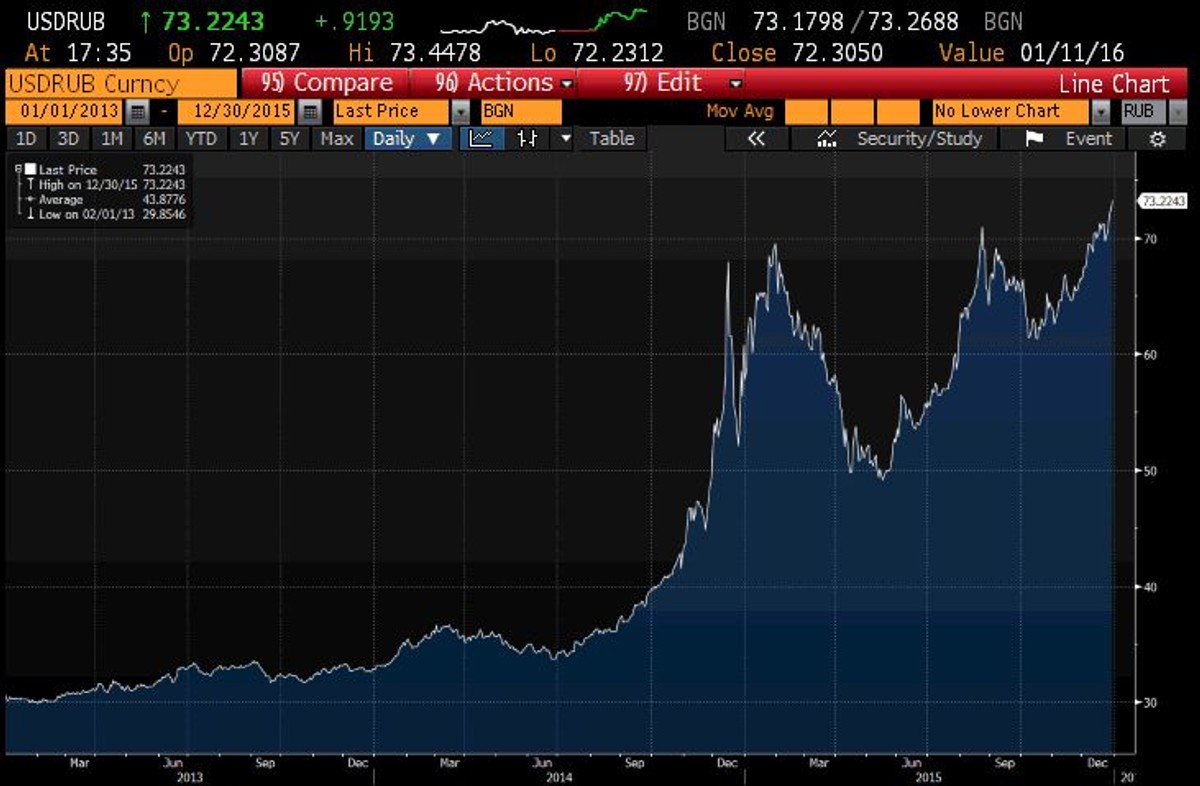Screen dimensions: 1200x786
Task: Click the Security/Study chart icon
Action: tap(827, 139)
